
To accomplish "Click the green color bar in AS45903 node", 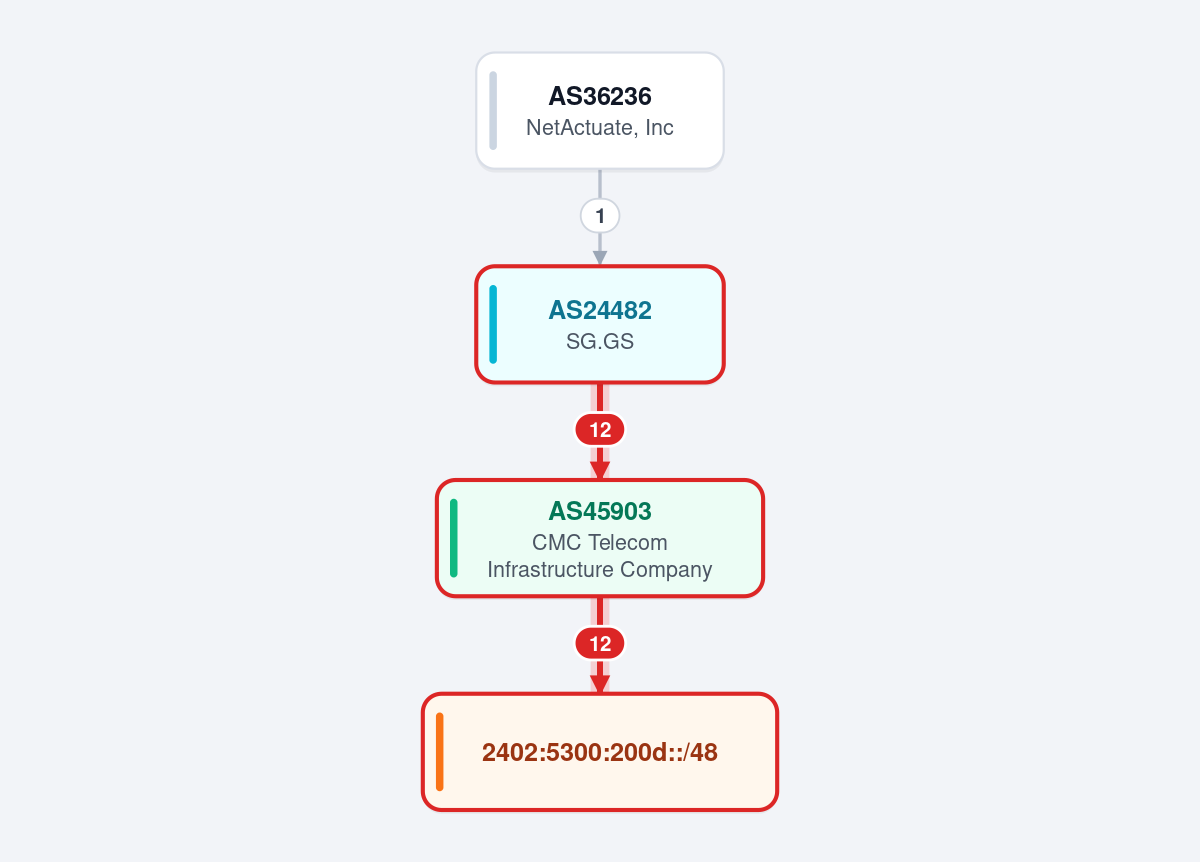I will coord(454,538).
